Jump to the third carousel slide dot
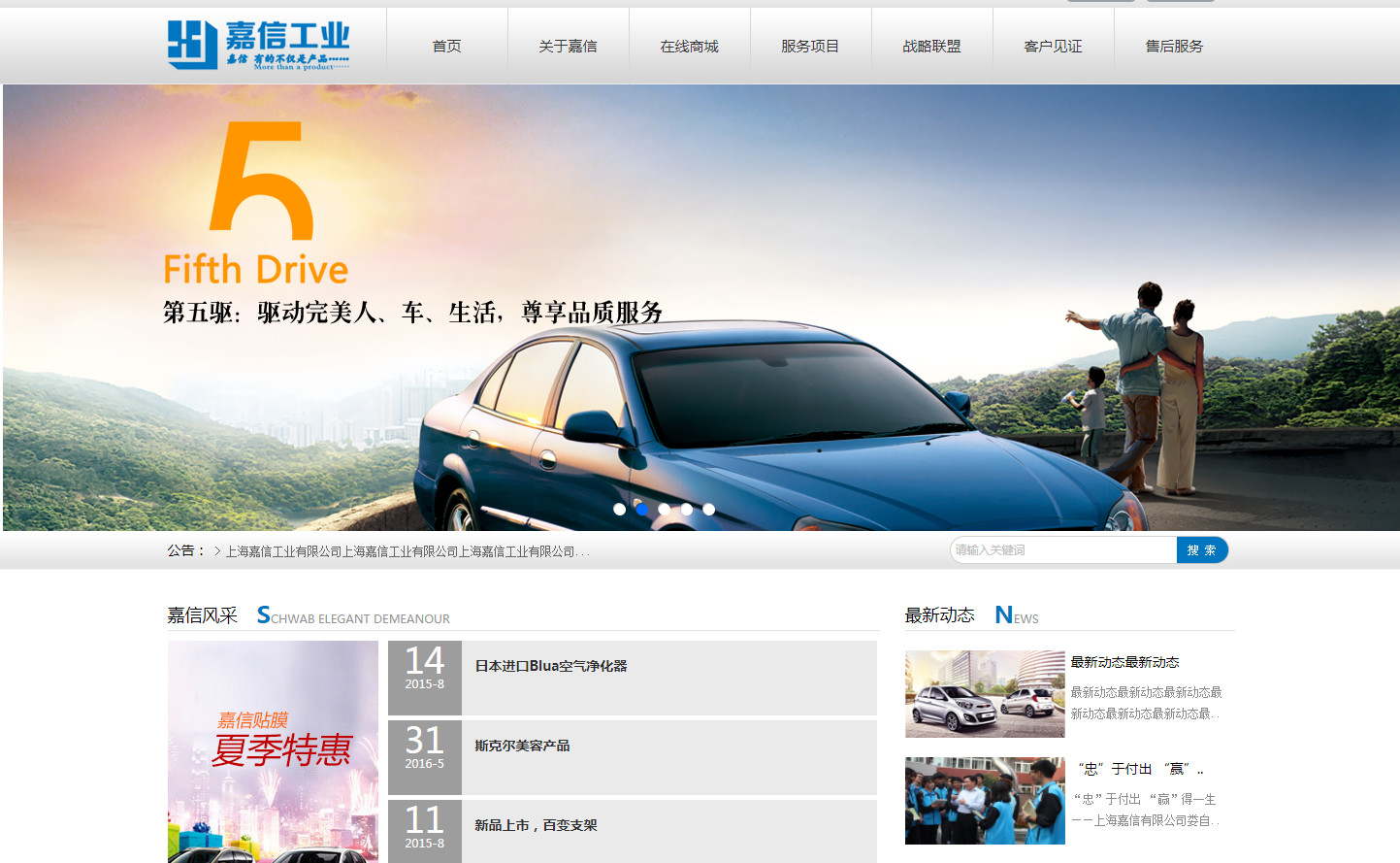Image resolution: width=1400 pixels, height=863 pixels. 664,509
